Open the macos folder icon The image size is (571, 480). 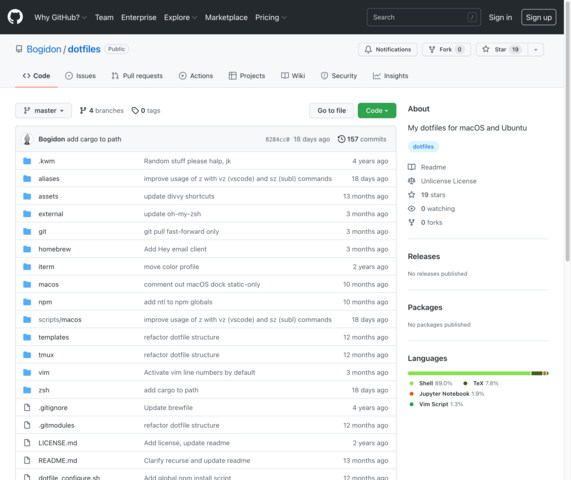27,284
